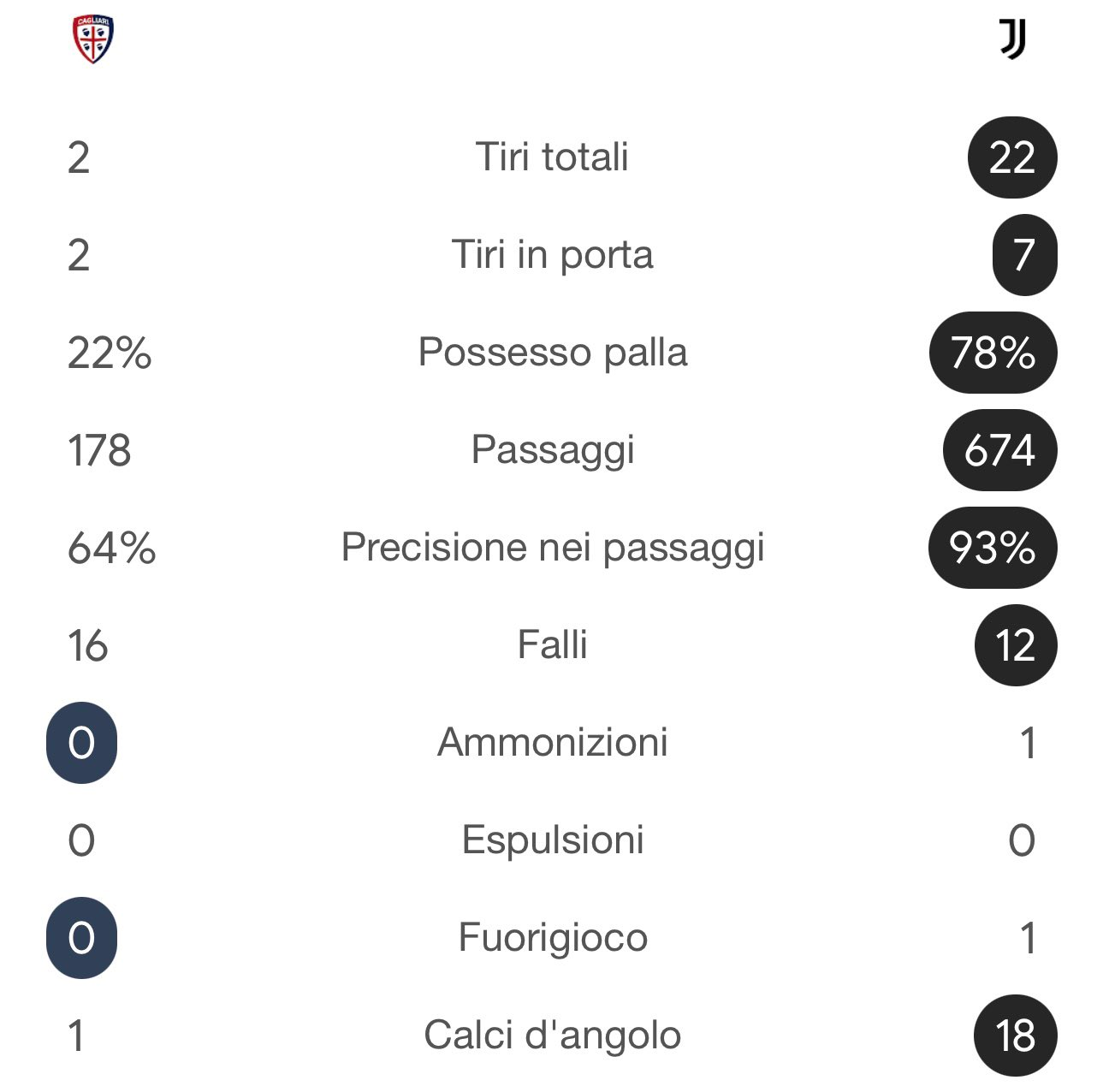Tap the 78% possession badge
This screenshot has height=1092, width=1103.
pos(993,353)
